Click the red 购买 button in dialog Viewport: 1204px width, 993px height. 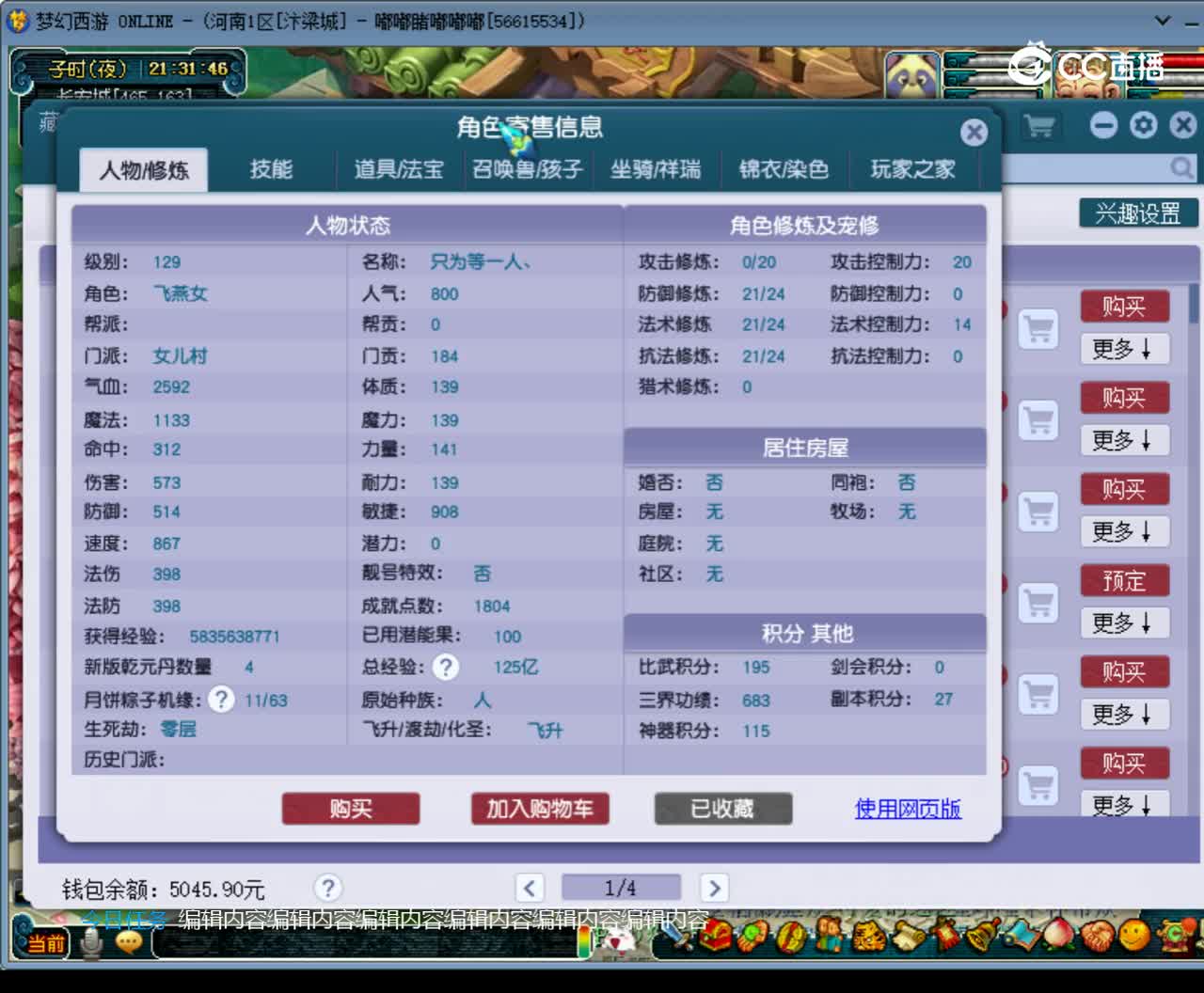[351, 809]
